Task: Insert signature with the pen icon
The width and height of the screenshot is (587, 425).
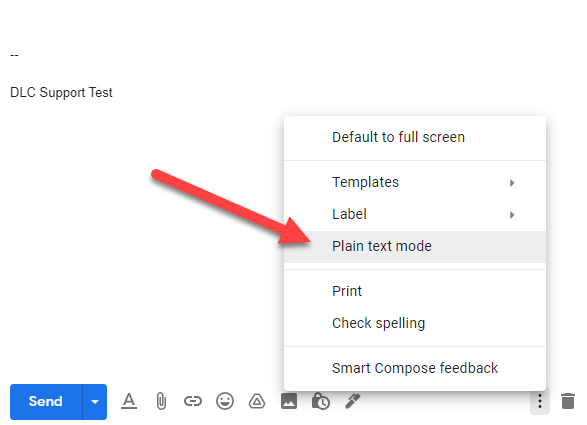Action: [x=353, y=401]
